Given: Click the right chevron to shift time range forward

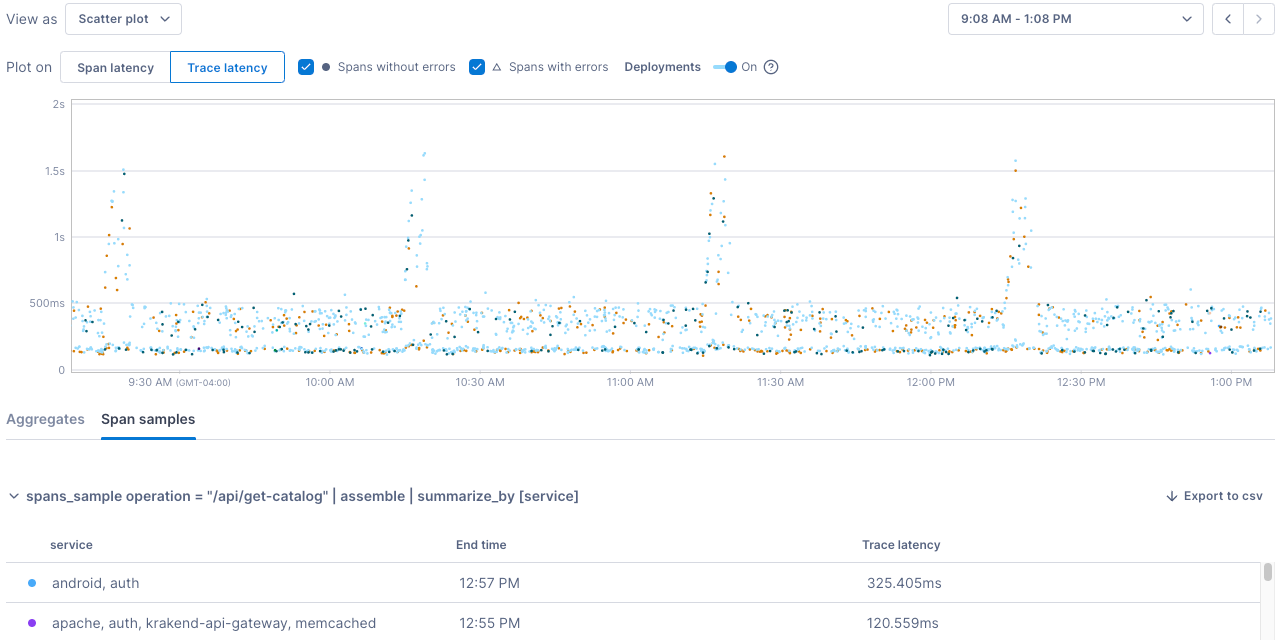Looking at the screenshot, I should click(1259, 19).
